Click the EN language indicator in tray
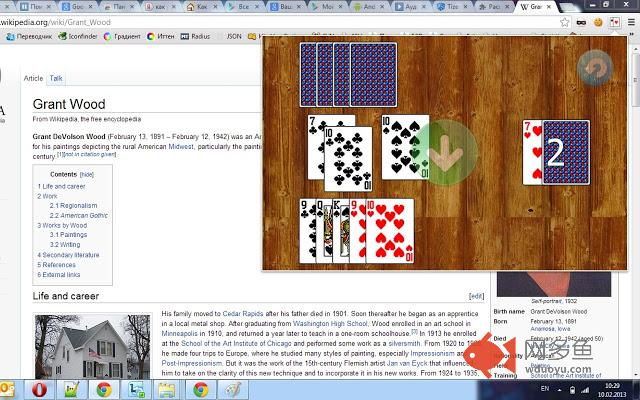Viewport: 640px width, 400px height. [545, 389]
